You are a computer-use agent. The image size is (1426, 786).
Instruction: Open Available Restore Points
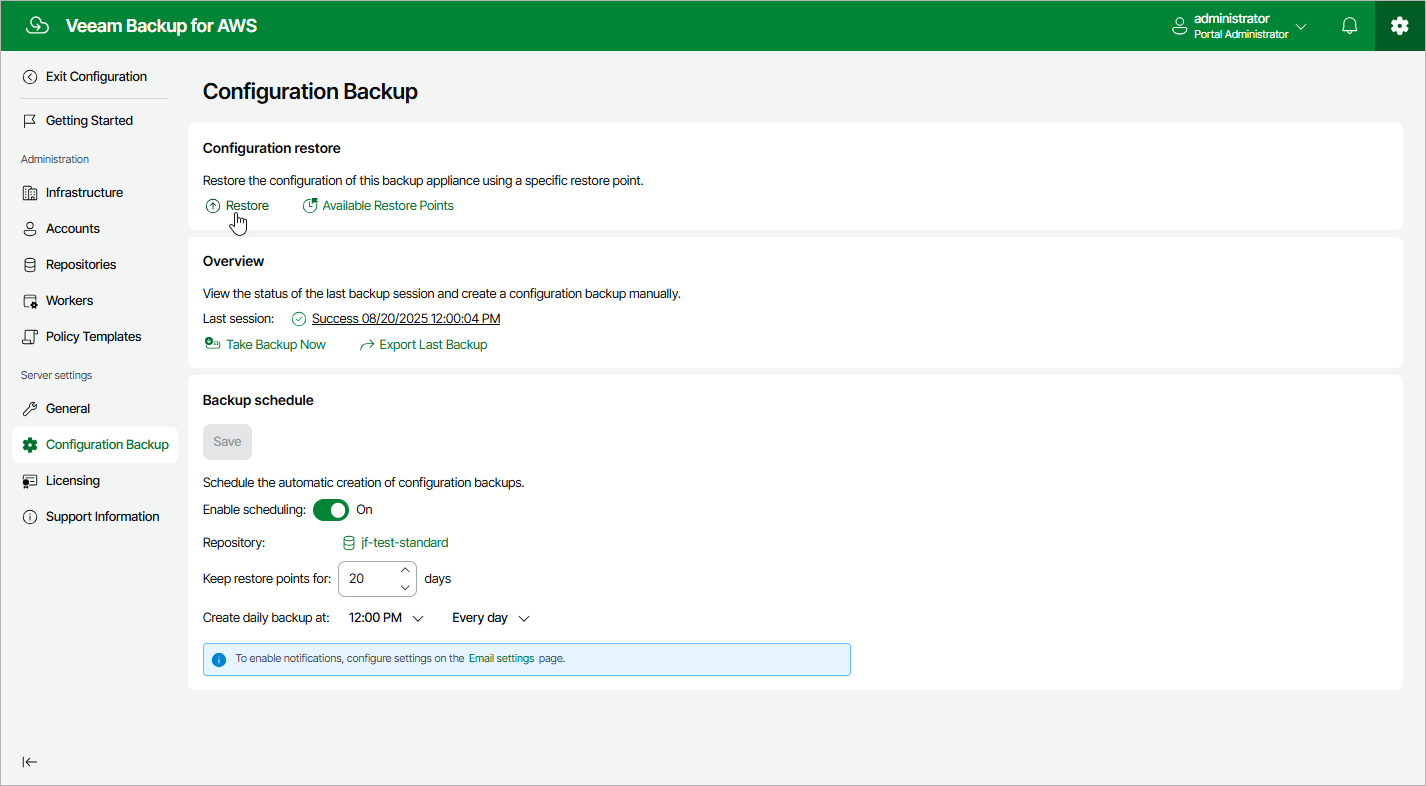pyautogui.click(x=388, y=206)
